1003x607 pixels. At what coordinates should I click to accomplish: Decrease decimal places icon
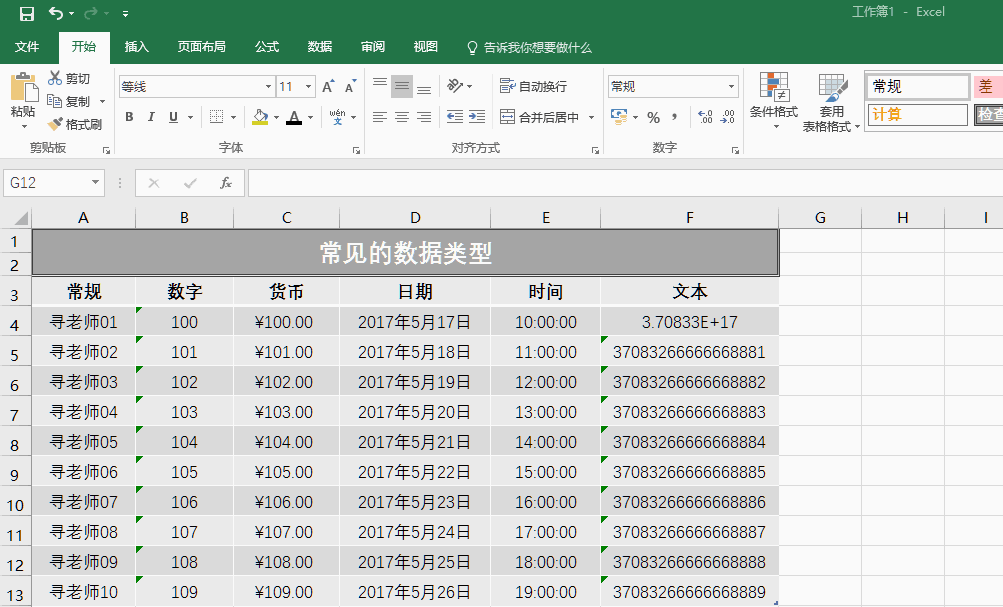(x=728, y=116)
